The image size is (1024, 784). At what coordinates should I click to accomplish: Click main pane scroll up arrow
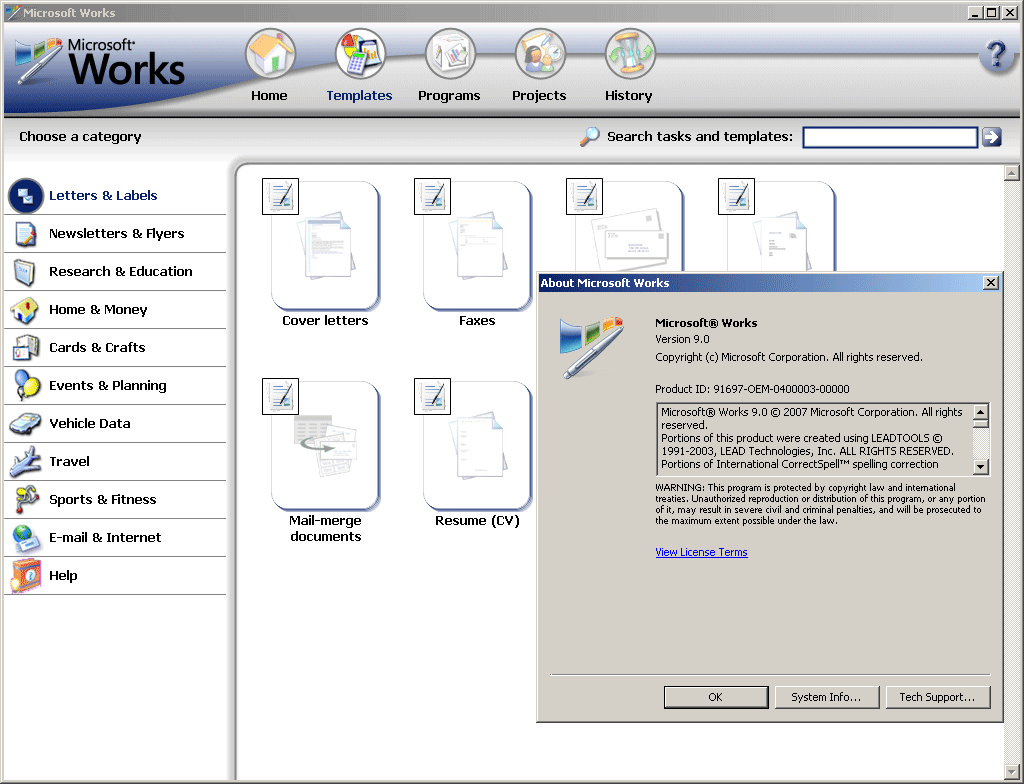[x=1012, y=173]
